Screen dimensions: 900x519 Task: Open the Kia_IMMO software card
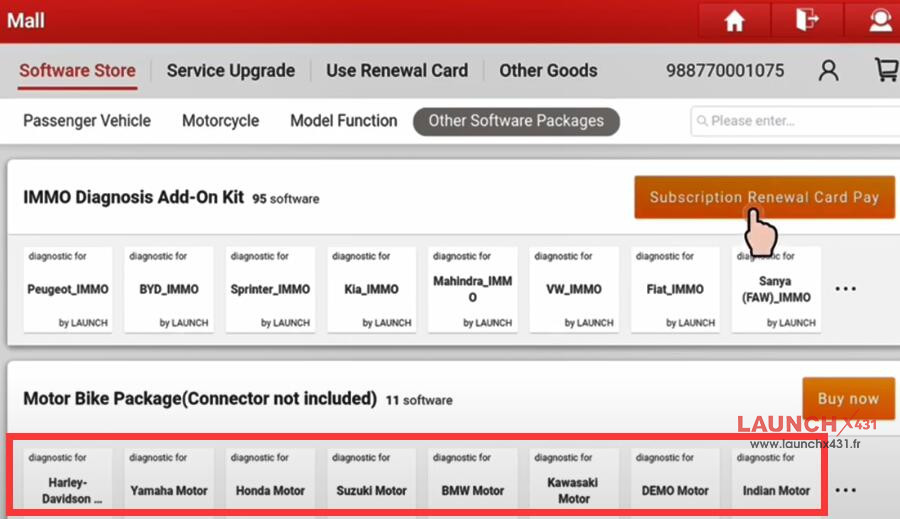(x=371, y=289)
